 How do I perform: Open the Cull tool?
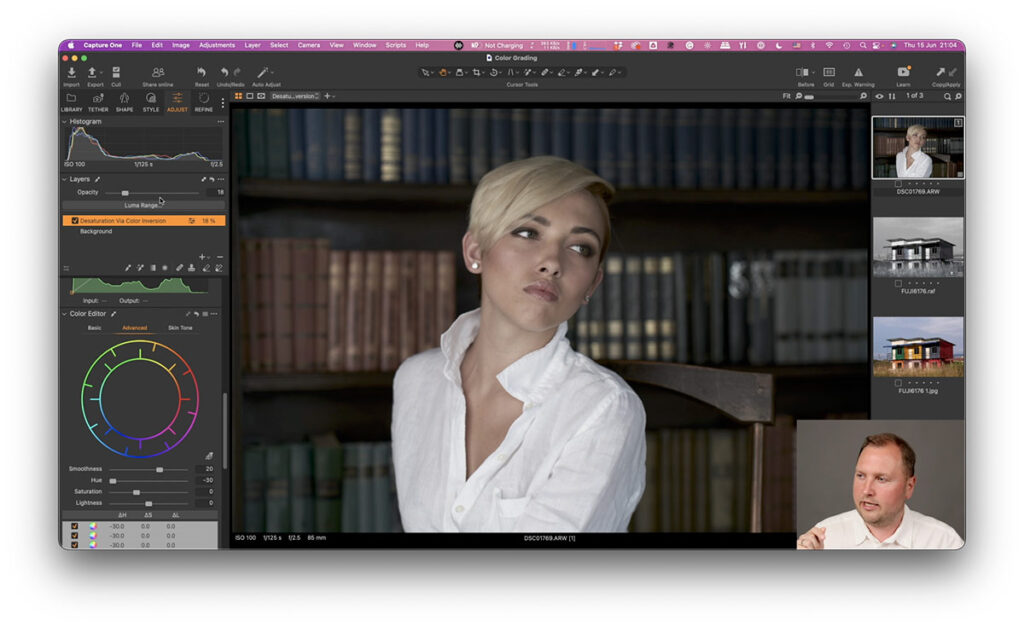[x=116, y=72]
